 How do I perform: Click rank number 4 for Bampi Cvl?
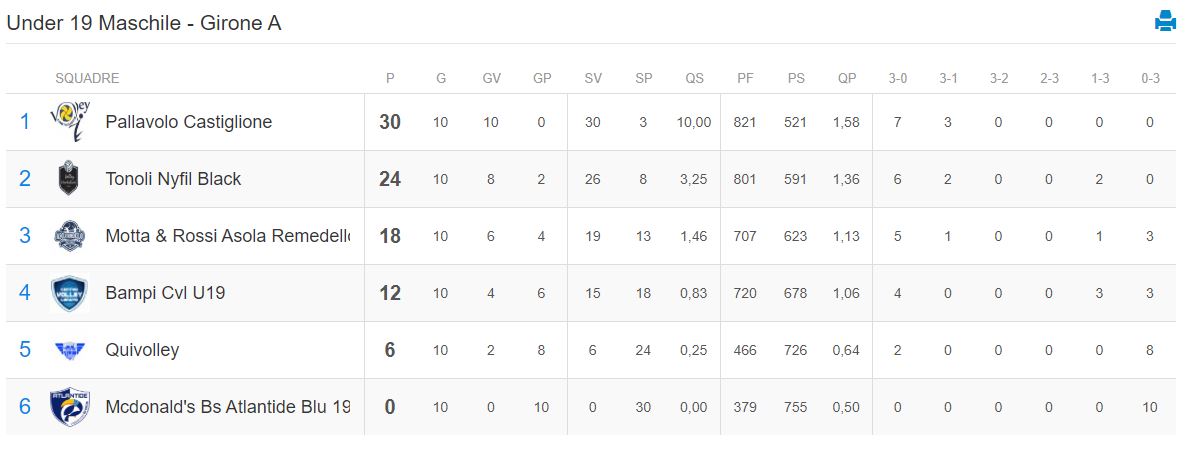[24, 293]
